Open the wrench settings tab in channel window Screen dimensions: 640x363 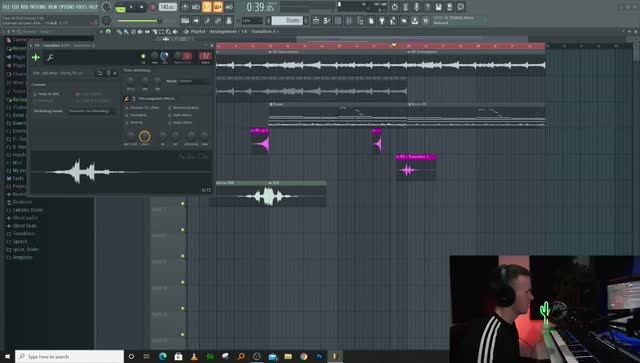click(50, 58)
